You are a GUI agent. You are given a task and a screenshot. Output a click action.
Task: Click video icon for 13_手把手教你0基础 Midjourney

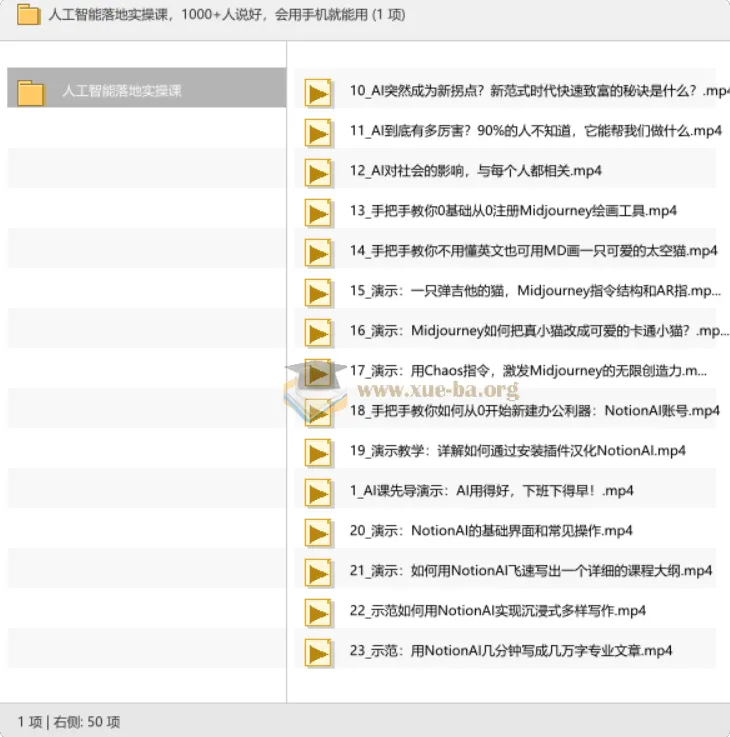coord(318,212)
